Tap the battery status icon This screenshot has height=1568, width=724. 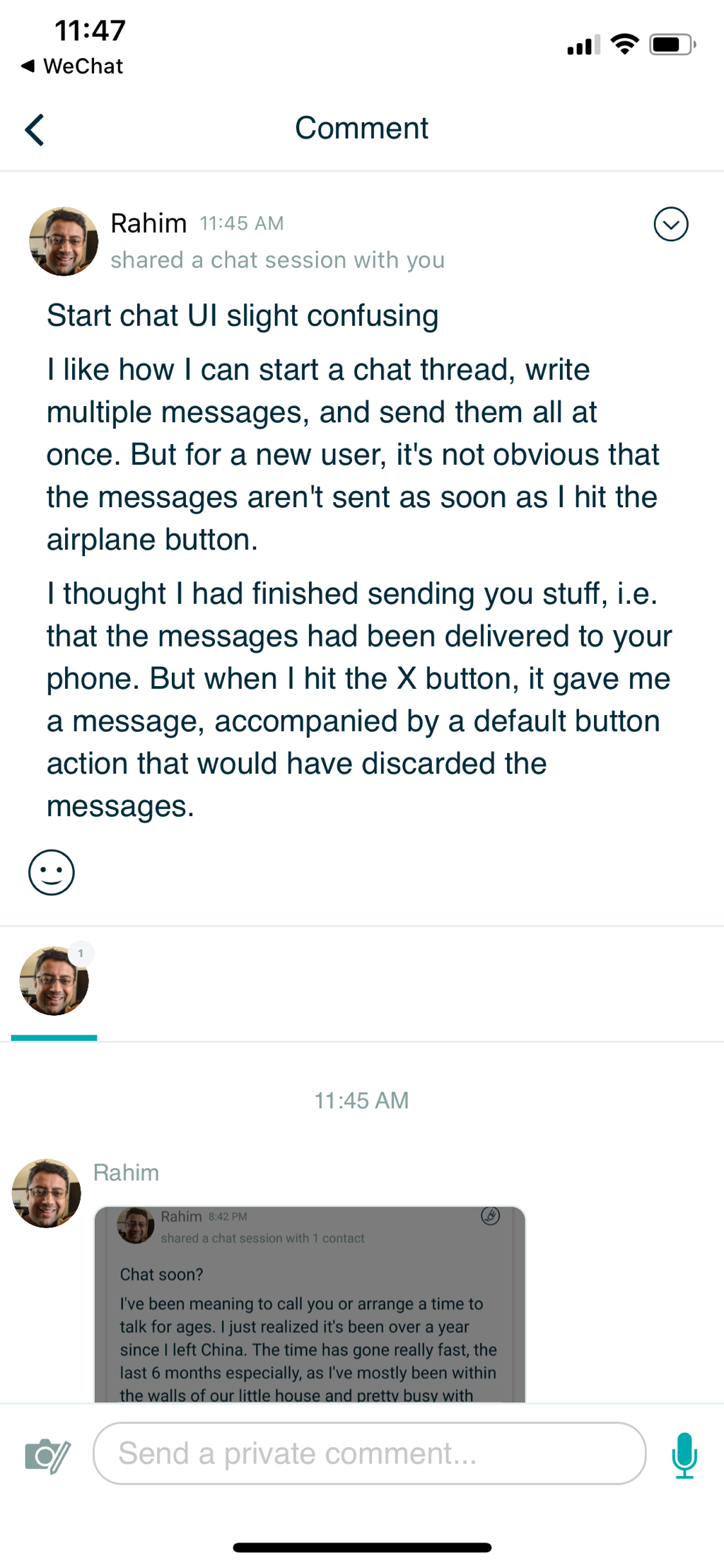[x=672, y=45]
